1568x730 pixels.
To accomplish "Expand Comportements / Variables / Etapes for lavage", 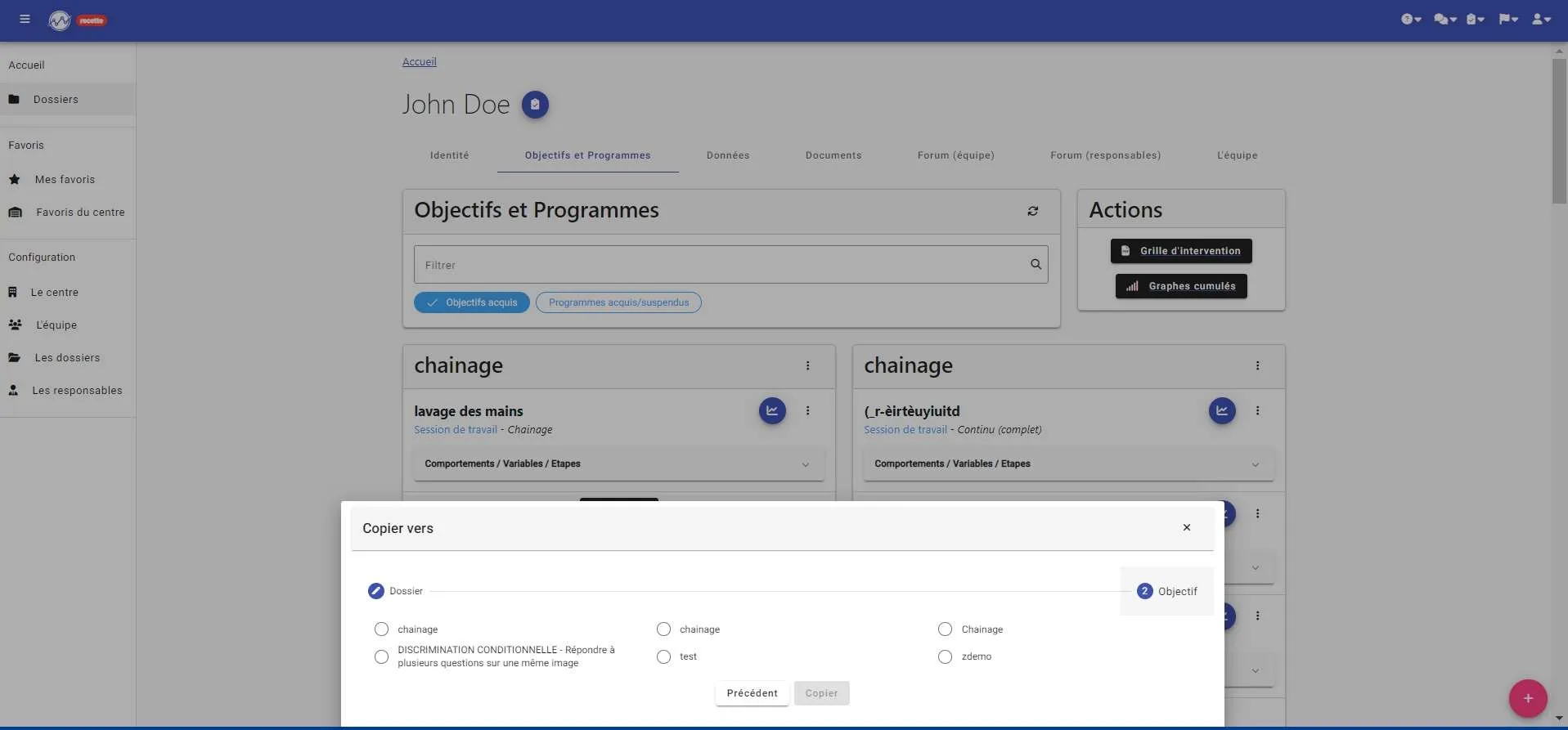I will click(618, 464).
